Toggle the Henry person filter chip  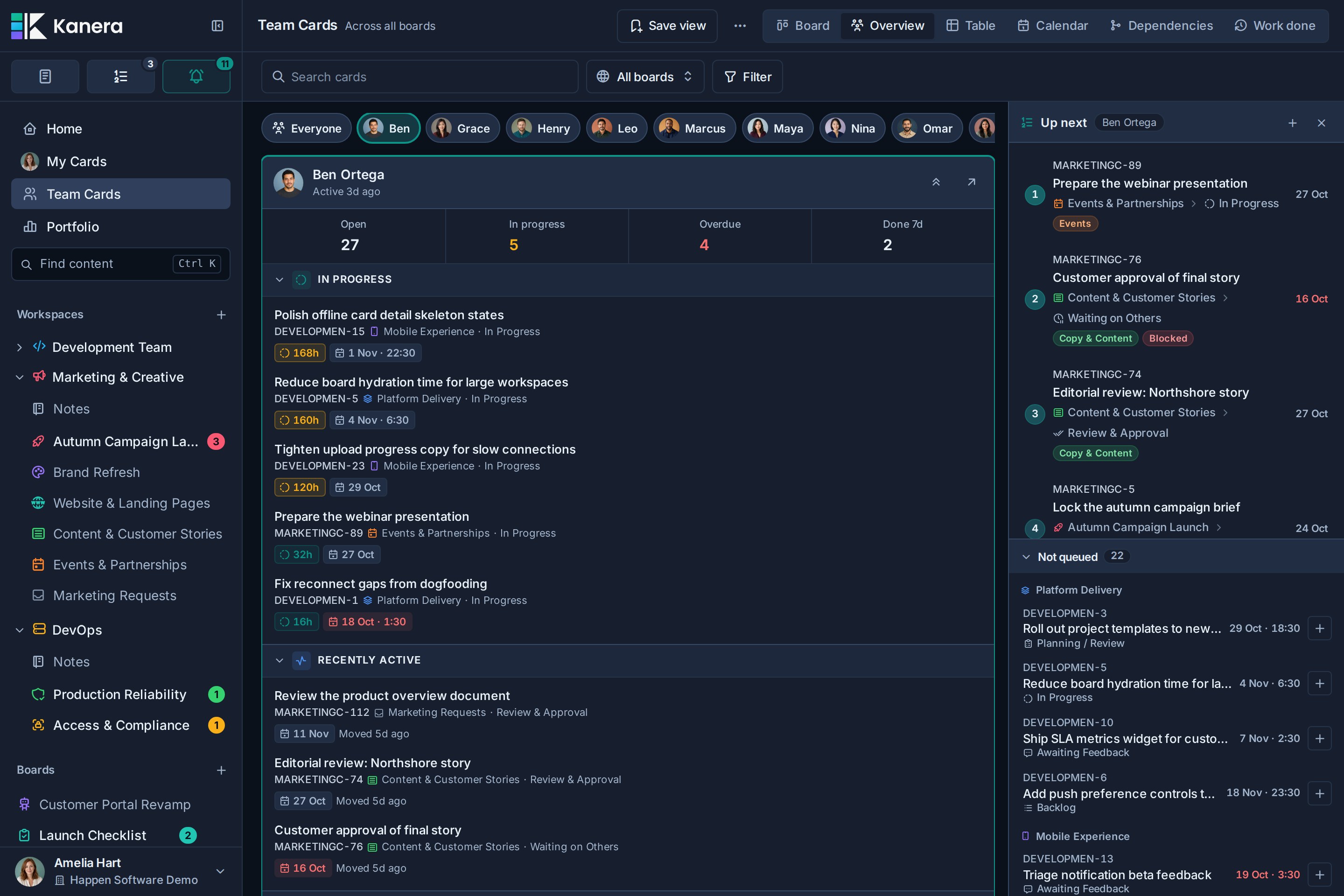tap(543, 128)
